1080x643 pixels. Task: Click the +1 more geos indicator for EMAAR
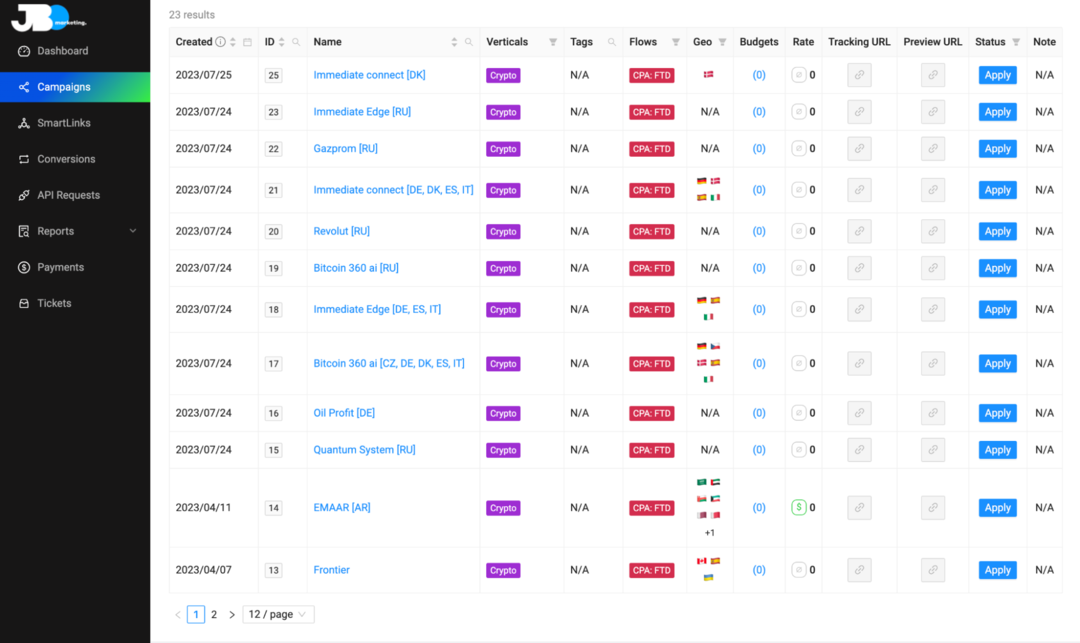[710, 533]
